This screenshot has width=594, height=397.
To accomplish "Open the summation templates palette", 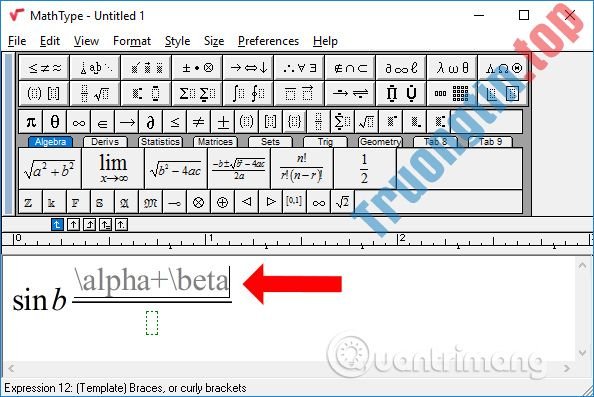I will click(x=197, y=93).
